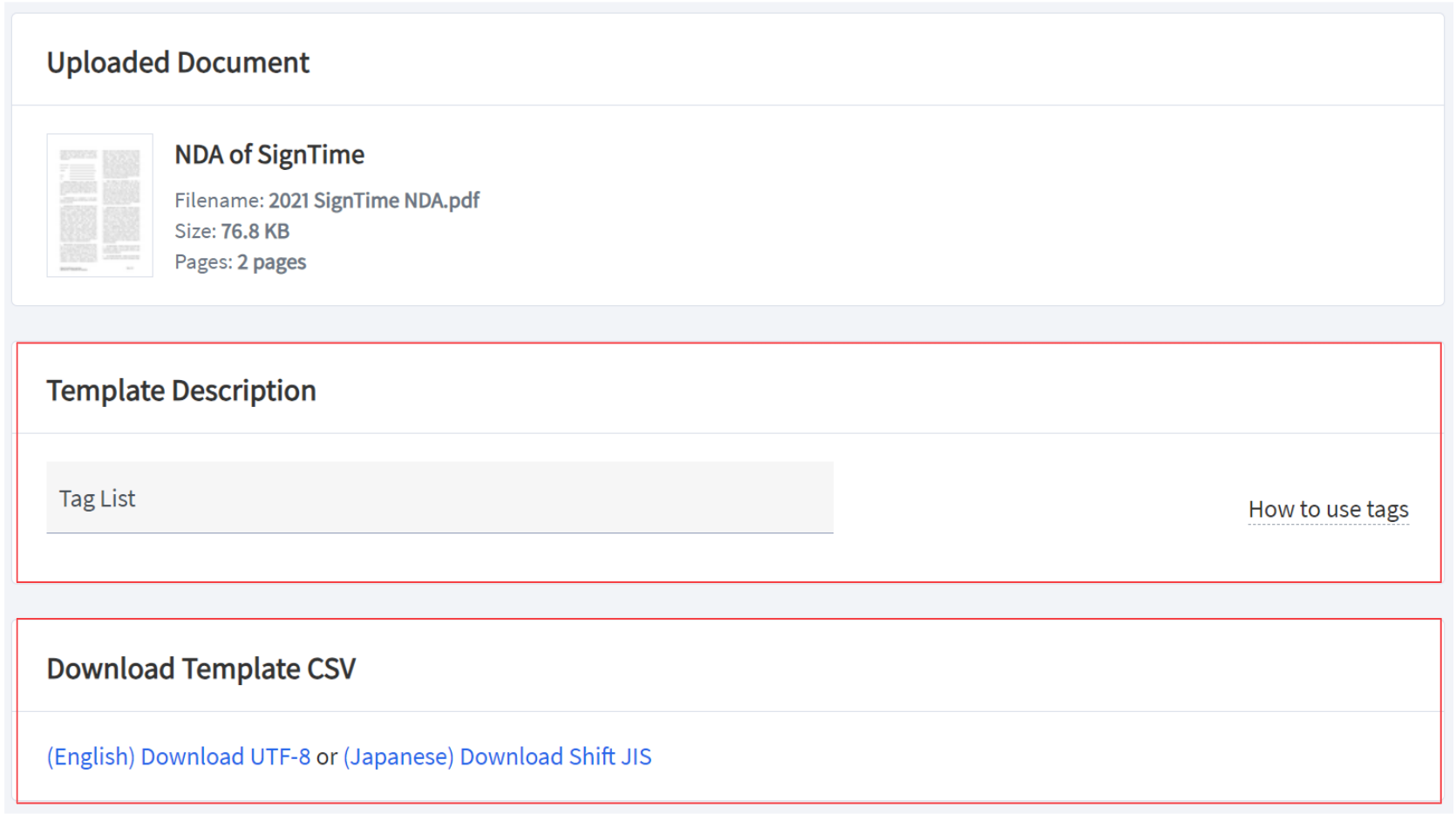Click the "2 pages" page count
The image size is (1456, 821).
(271, 262)
